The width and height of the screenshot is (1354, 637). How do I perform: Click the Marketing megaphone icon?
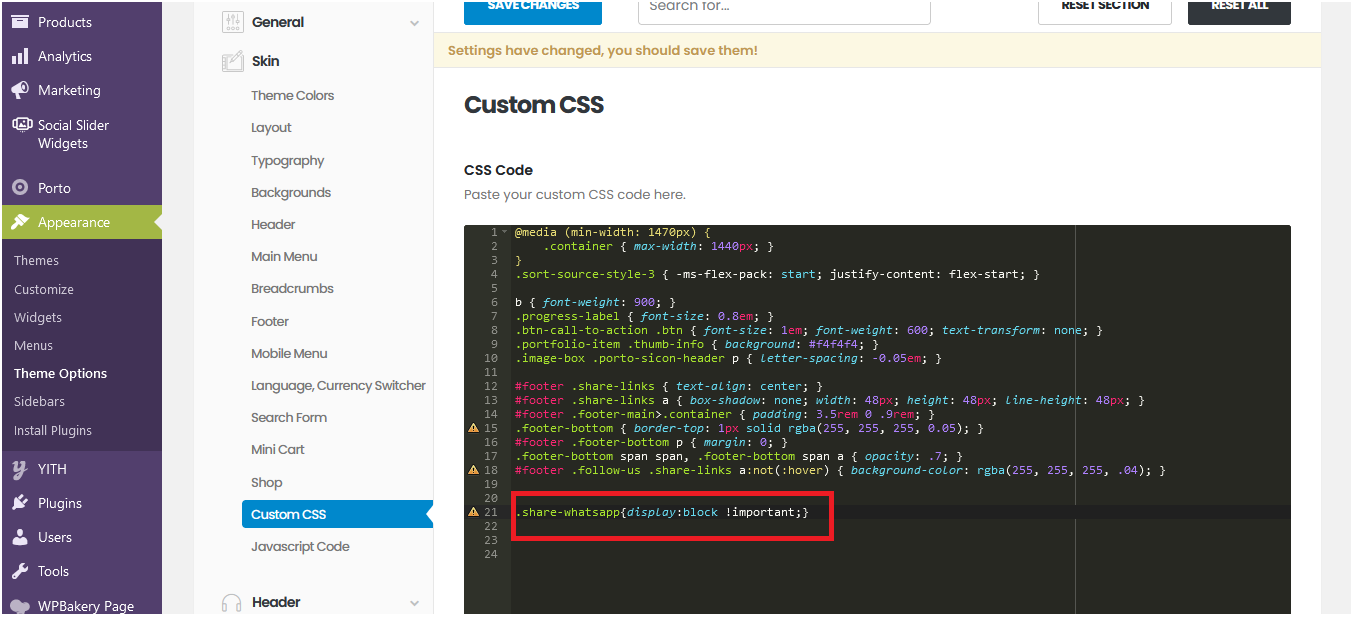tap(20, 90)
